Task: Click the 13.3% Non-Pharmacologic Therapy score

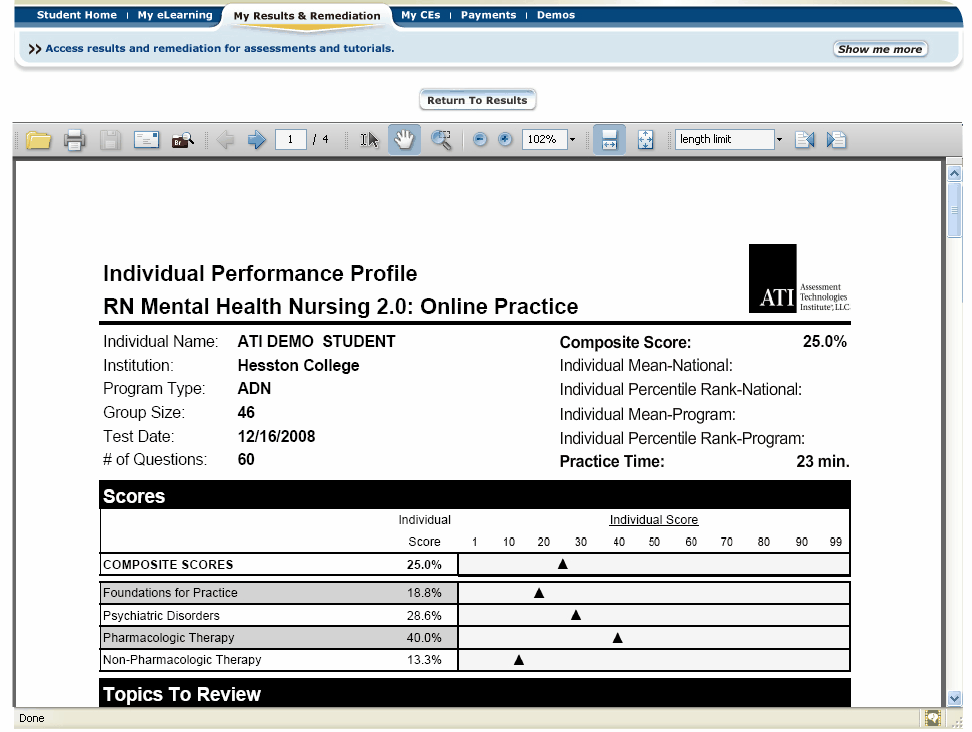Action: coord(424,660)
